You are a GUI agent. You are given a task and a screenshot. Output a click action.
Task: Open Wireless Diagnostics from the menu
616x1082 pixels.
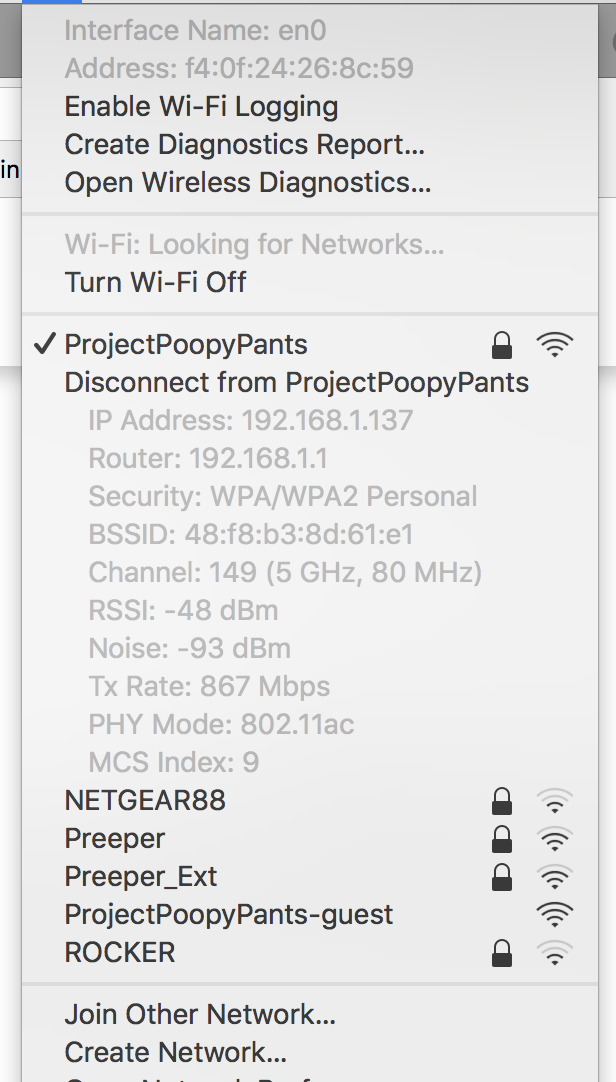(x=247, y=182)
